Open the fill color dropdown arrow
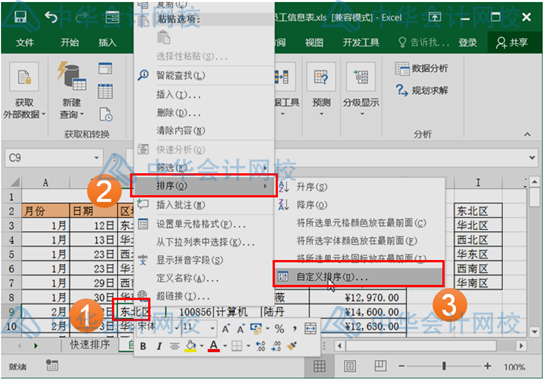Screen dimensions: 543x380 pos(202,346)
